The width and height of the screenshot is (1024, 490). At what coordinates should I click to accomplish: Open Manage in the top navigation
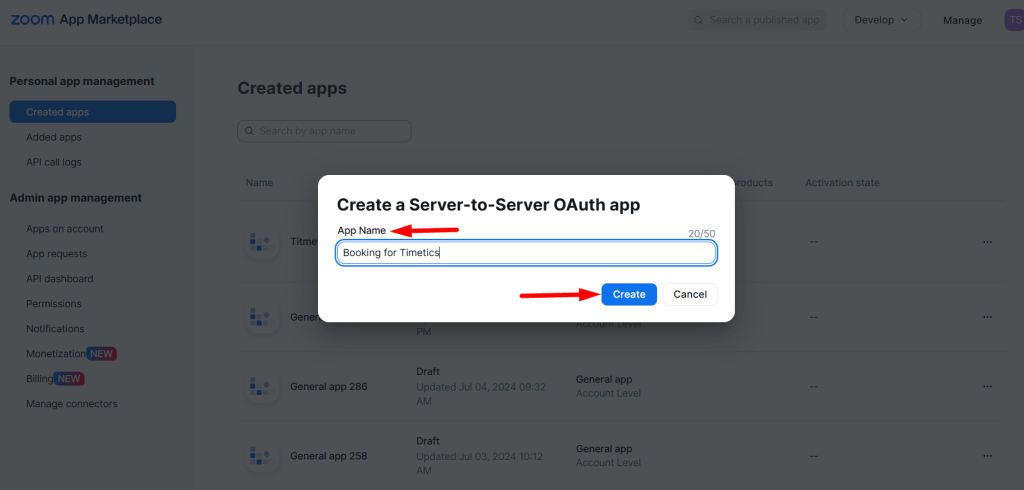pos(963,20)
